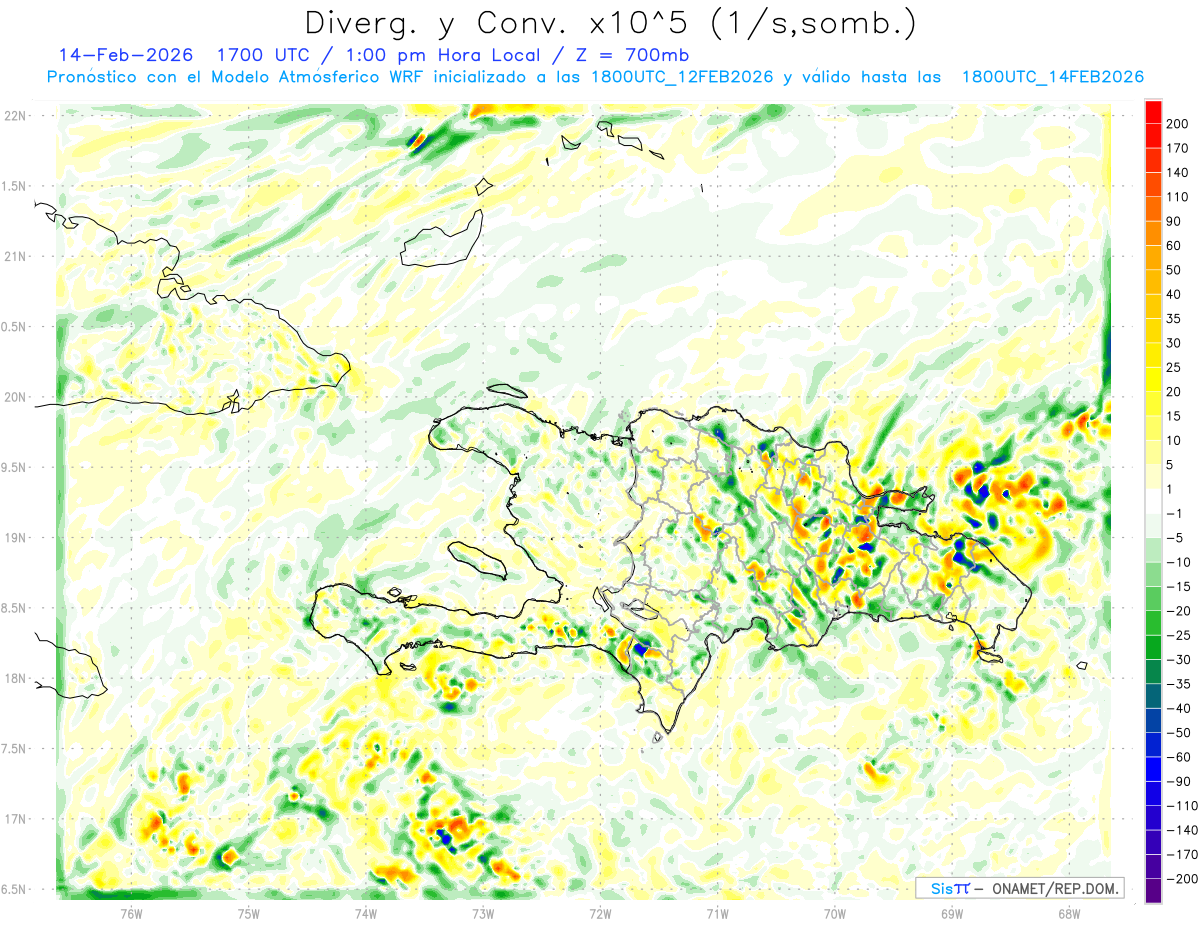Click legend value 90 on the color bar
1200x927 pixels.
tap(1174, 221)
